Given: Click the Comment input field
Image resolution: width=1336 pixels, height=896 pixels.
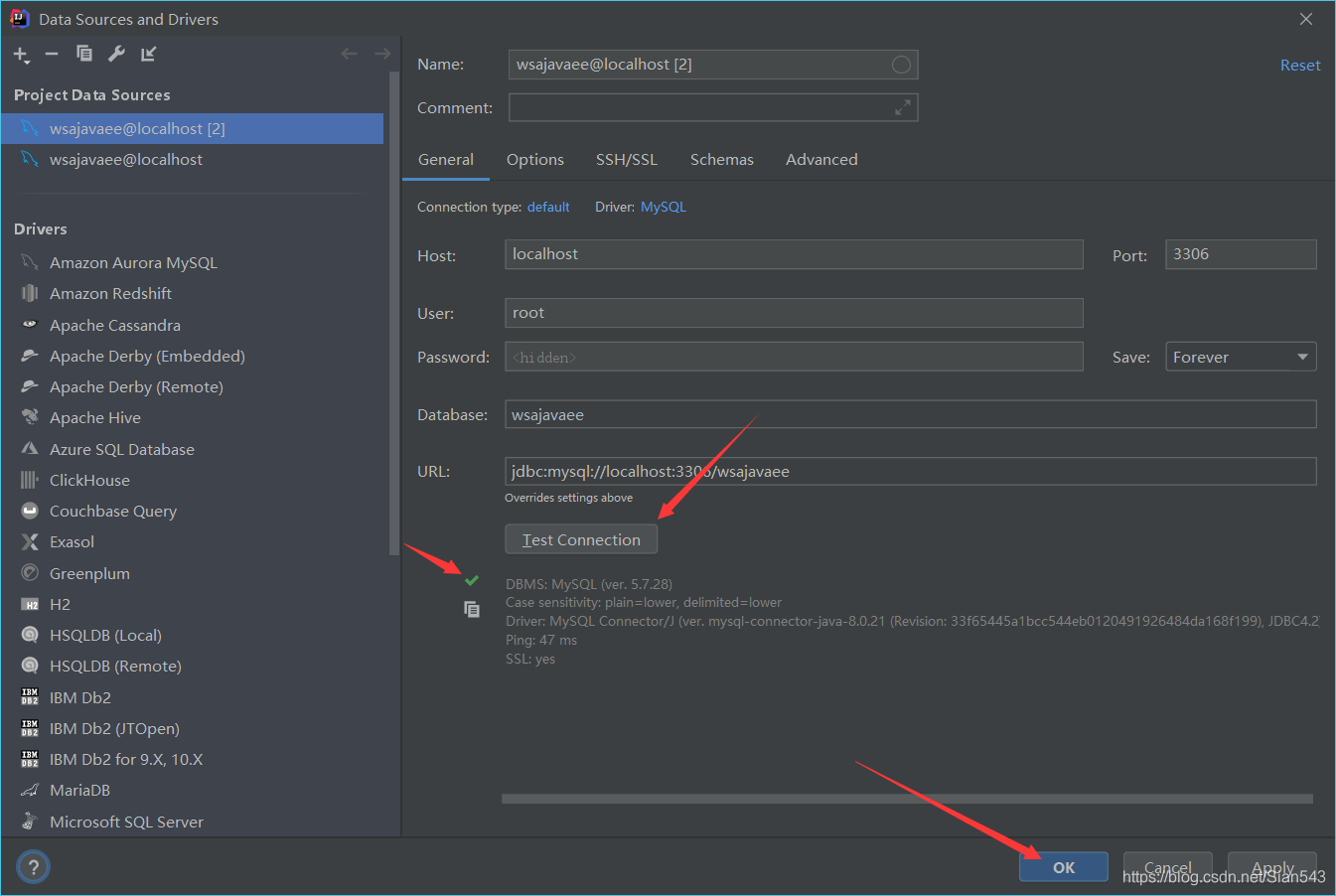Looking at the screenshot, I should (713, 107).
